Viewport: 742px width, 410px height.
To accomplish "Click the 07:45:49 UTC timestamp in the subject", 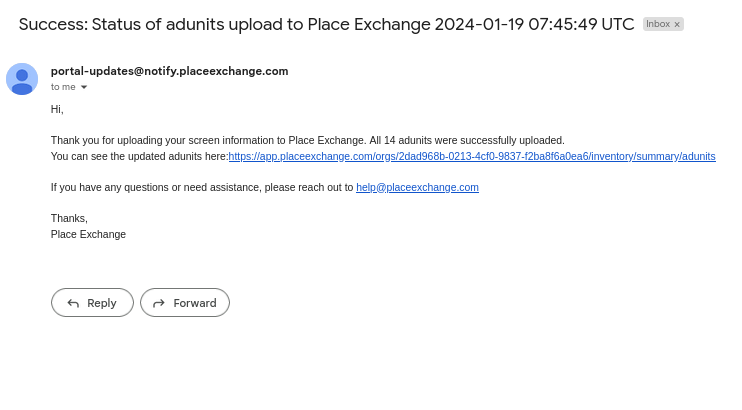I will pyautogui.click(x=581, y=24).
